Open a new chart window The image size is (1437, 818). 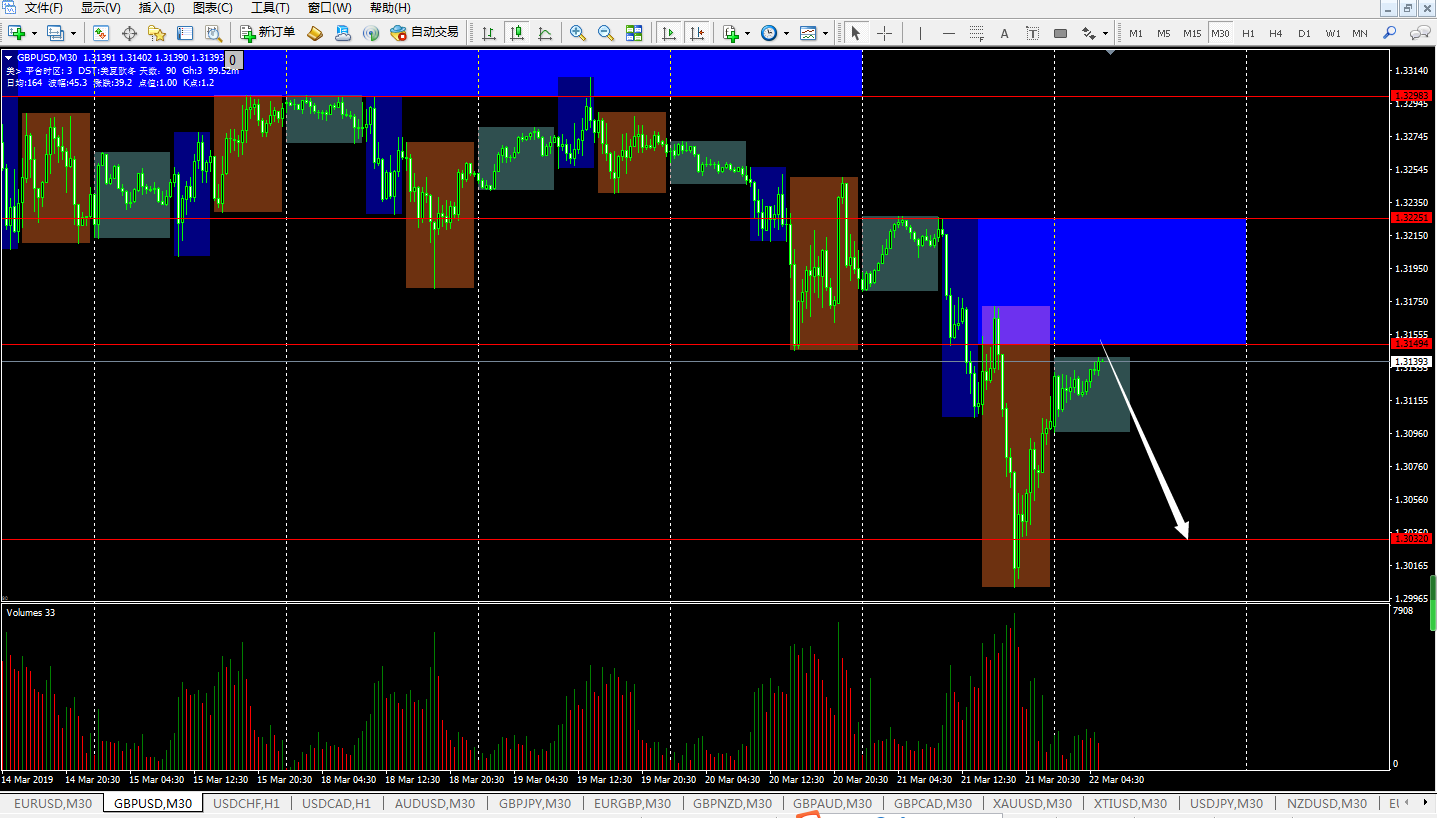17,33
